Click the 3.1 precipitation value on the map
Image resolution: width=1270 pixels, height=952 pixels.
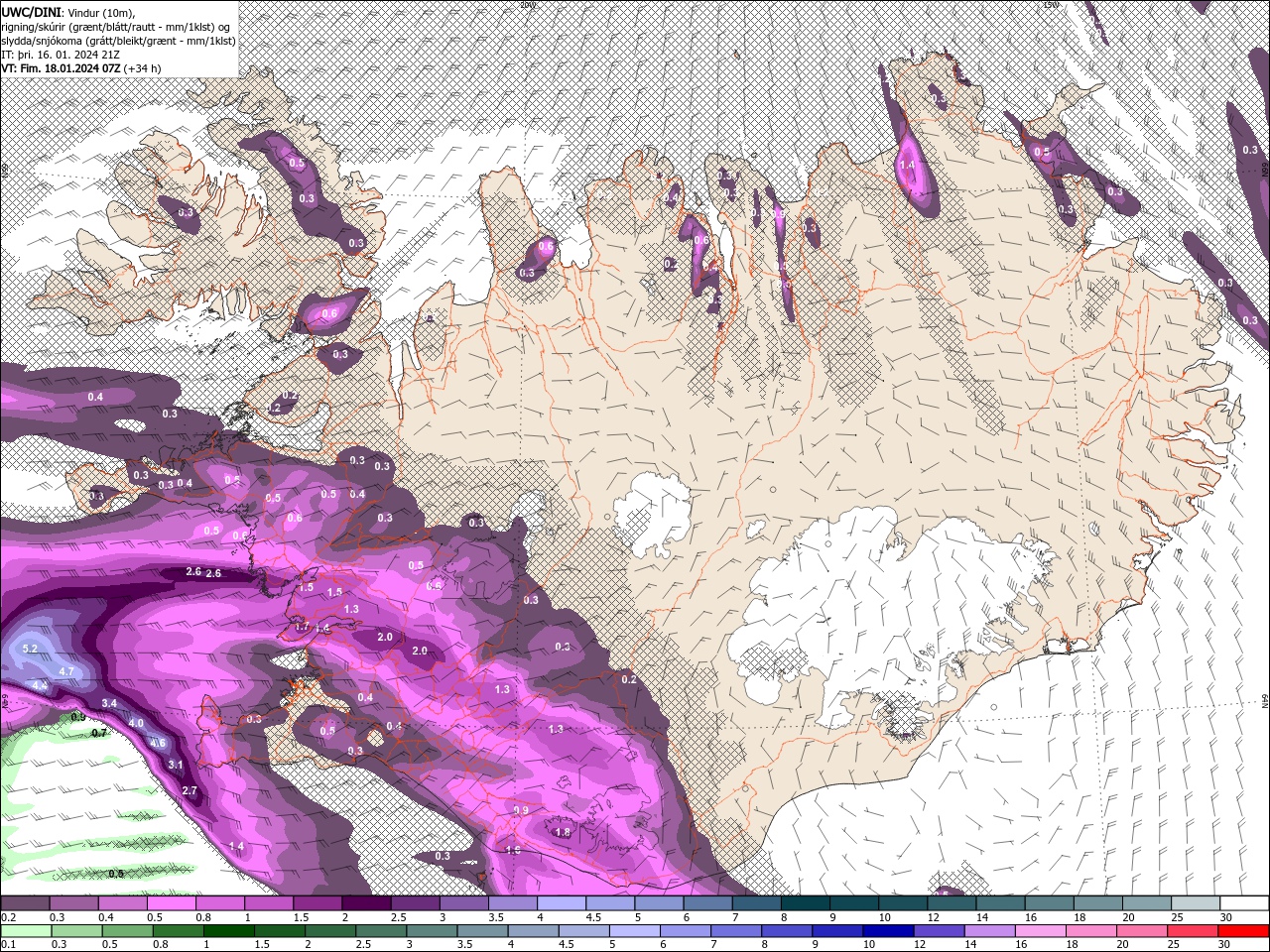[x=176, y=765]
